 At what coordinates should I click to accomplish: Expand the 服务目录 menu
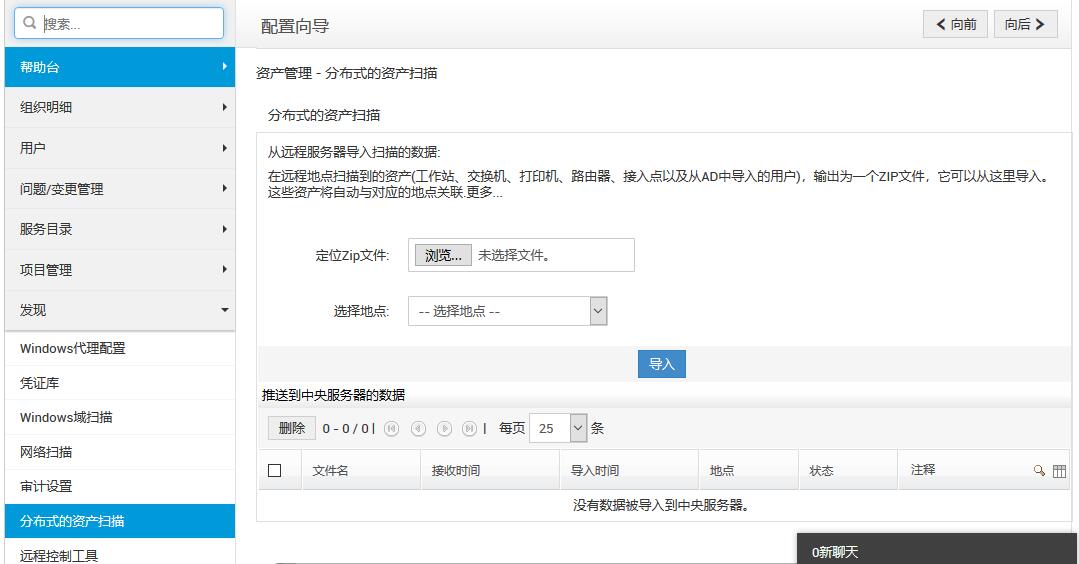(x=120, y=229)
